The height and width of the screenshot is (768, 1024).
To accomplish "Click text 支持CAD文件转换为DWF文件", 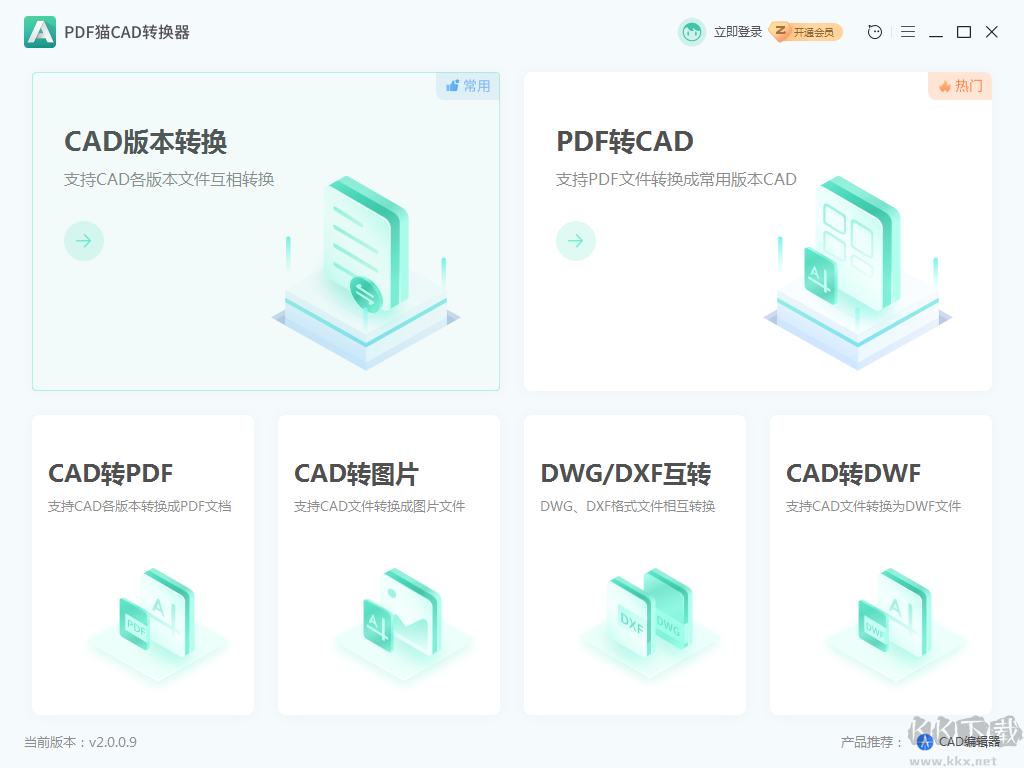I will [x=873, y=506].
